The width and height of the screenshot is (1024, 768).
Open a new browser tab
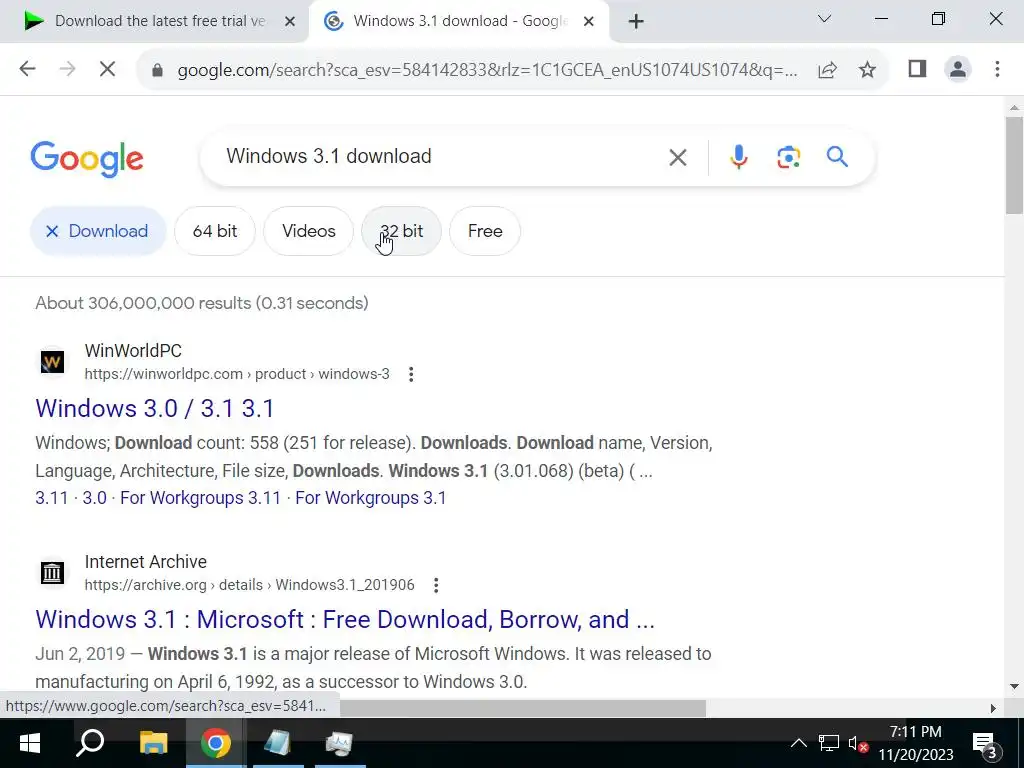(635, 22)
